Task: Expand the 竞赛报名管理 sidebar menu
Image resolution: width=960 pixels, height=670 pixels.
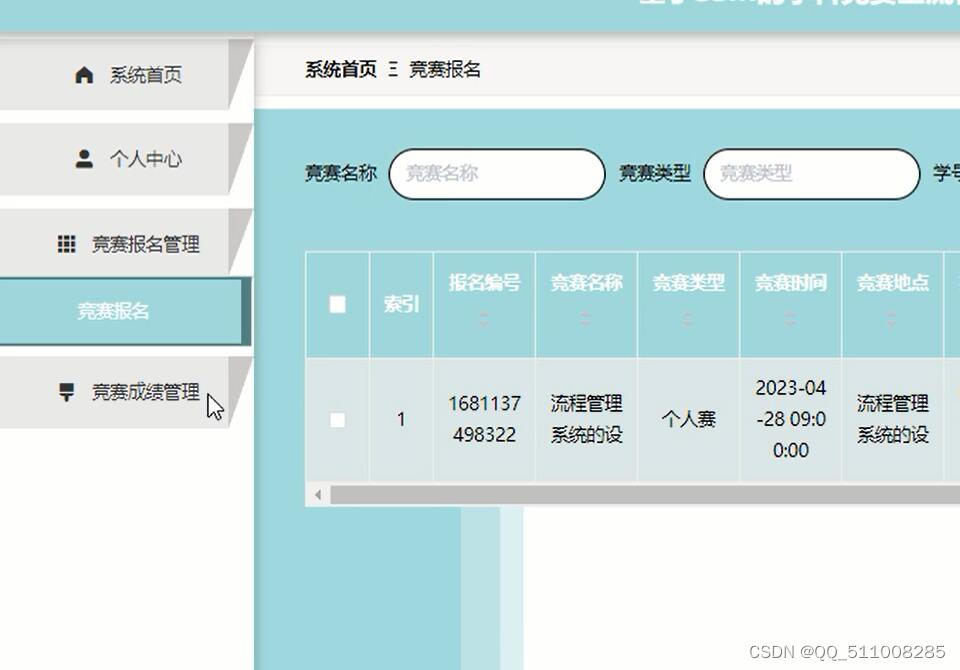Action: click(x=126, y=244)
